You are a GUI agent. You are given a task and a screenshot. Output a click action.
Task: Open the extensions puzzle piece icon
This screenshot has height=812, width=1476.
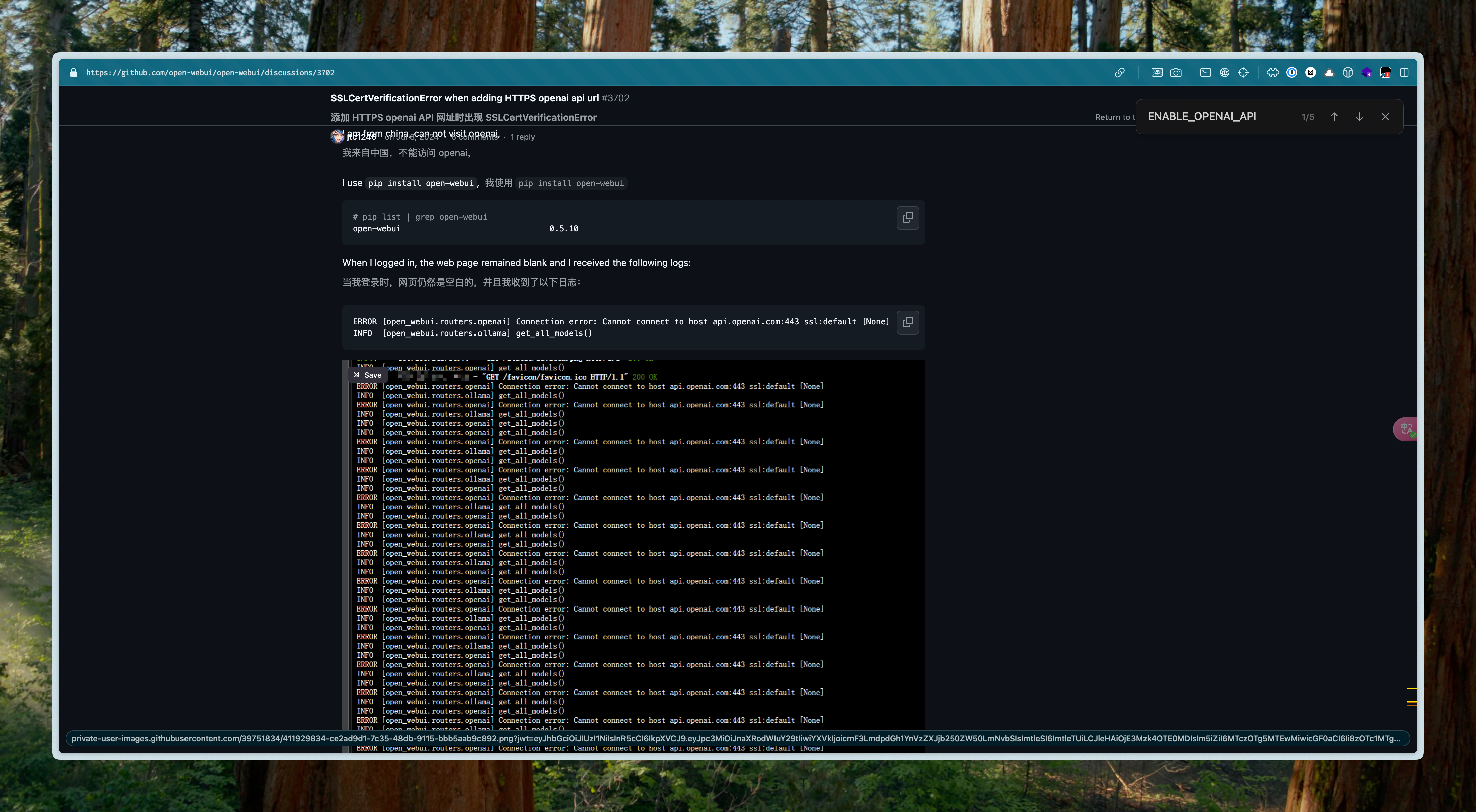(1273, 73)
